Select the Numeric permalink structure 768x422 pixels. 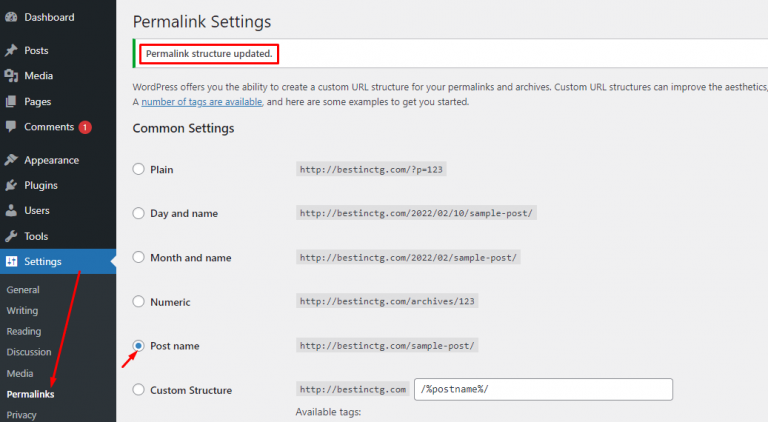point(139,302)
